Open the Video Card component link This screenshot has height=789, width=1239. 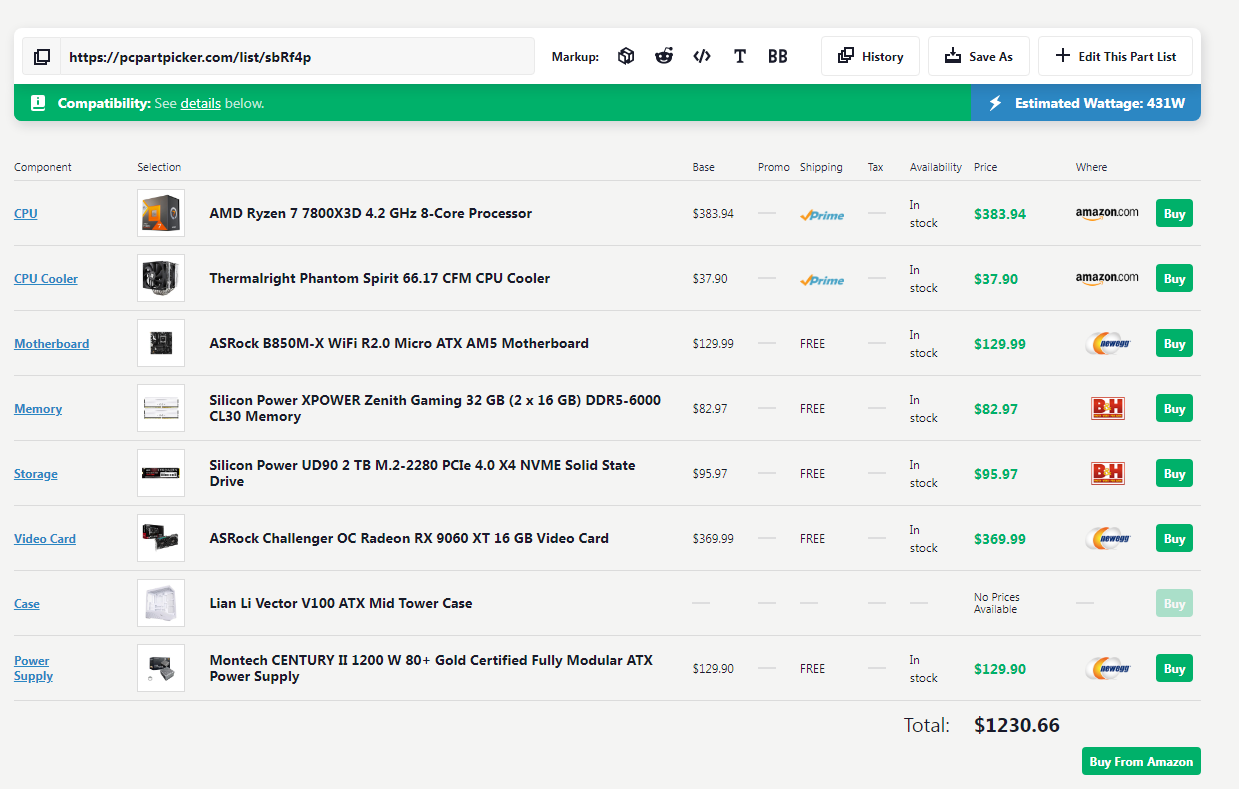[x=45, y=539]
